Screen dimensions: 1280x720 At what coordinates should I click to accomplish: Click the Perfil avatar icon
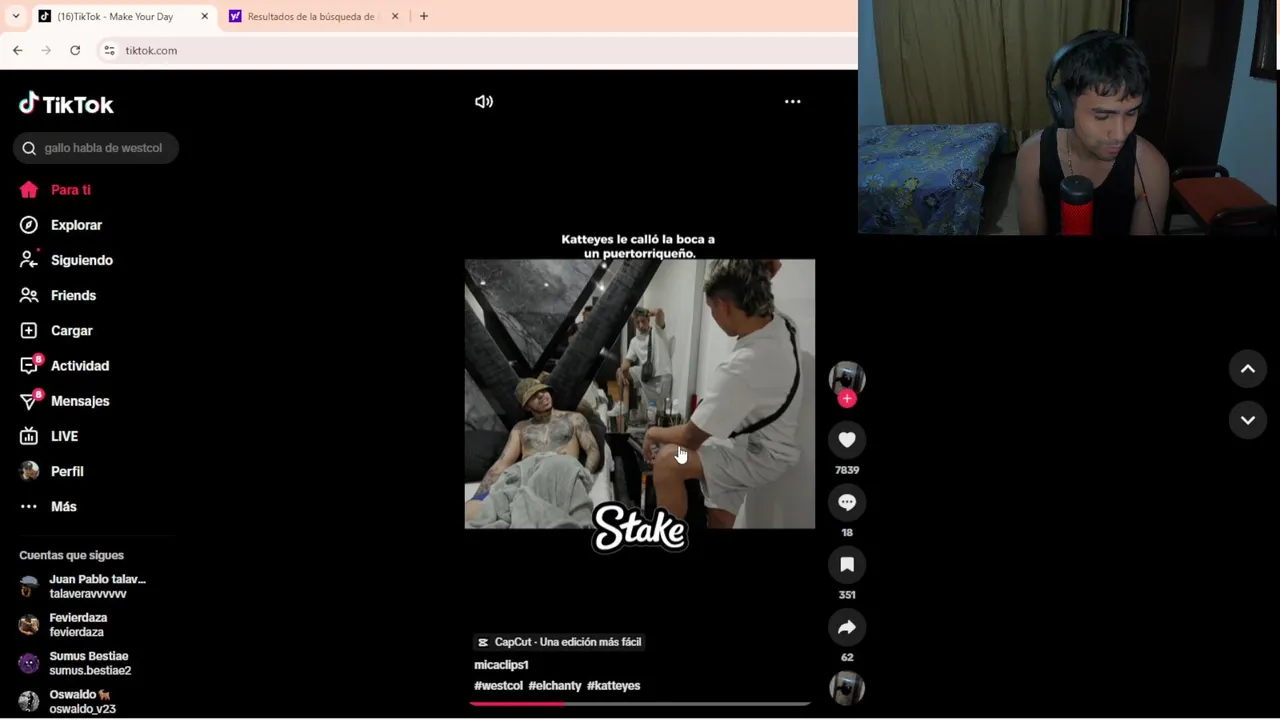(x=29, y=471)
